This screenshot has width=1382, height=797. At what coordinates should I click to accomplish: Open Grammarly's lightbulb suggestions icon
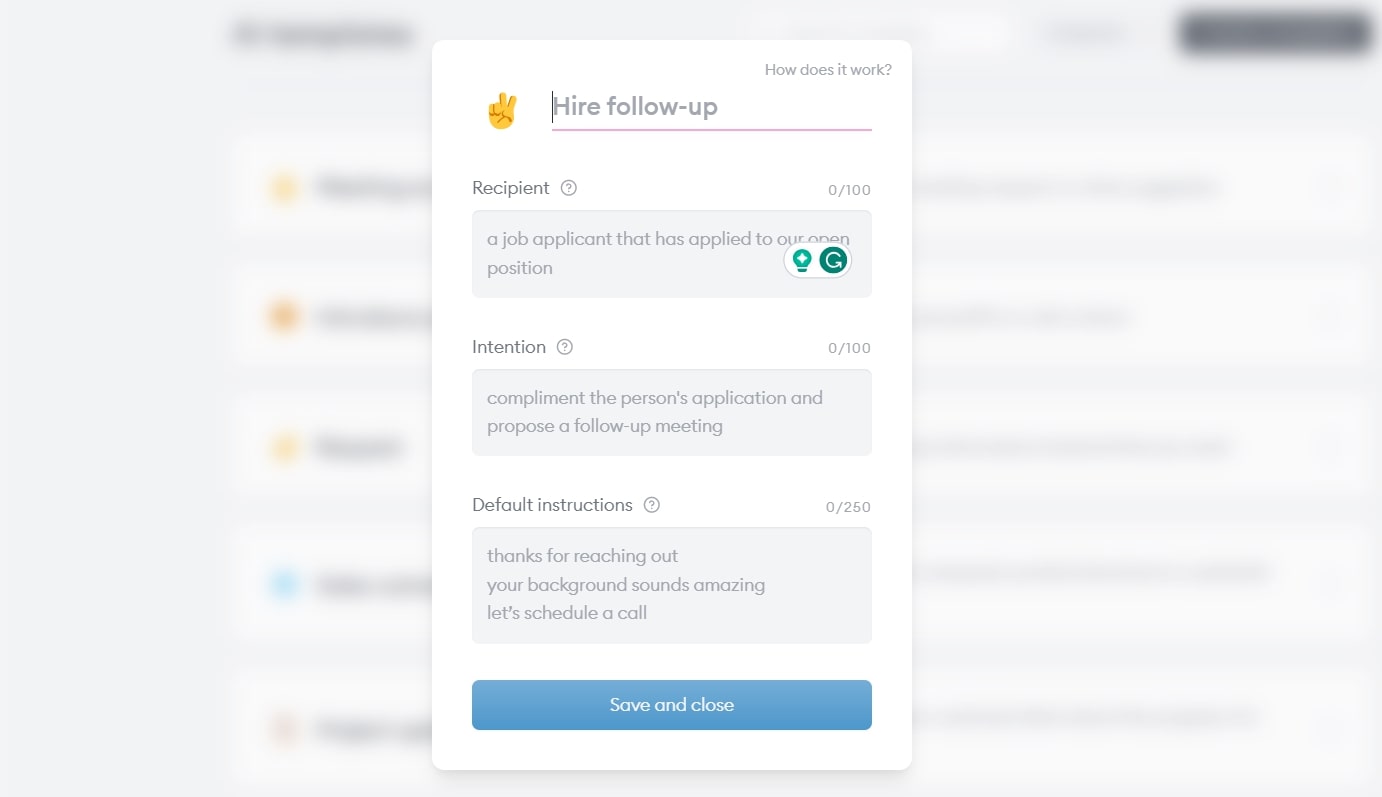(x=802, y=260)
